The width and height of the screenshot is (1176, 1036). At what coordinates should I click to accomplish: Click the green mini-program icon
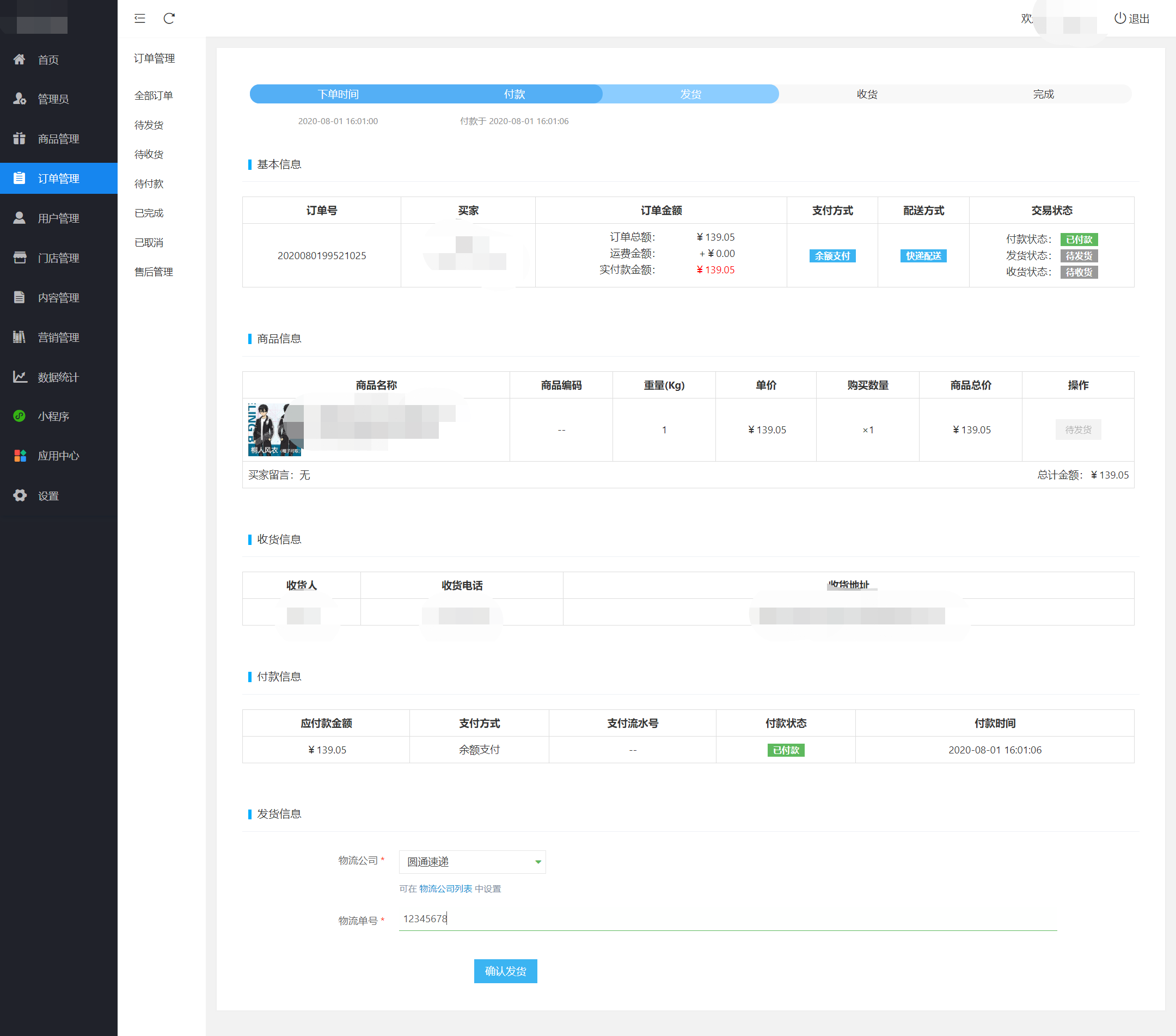click(x=20, y=416)
